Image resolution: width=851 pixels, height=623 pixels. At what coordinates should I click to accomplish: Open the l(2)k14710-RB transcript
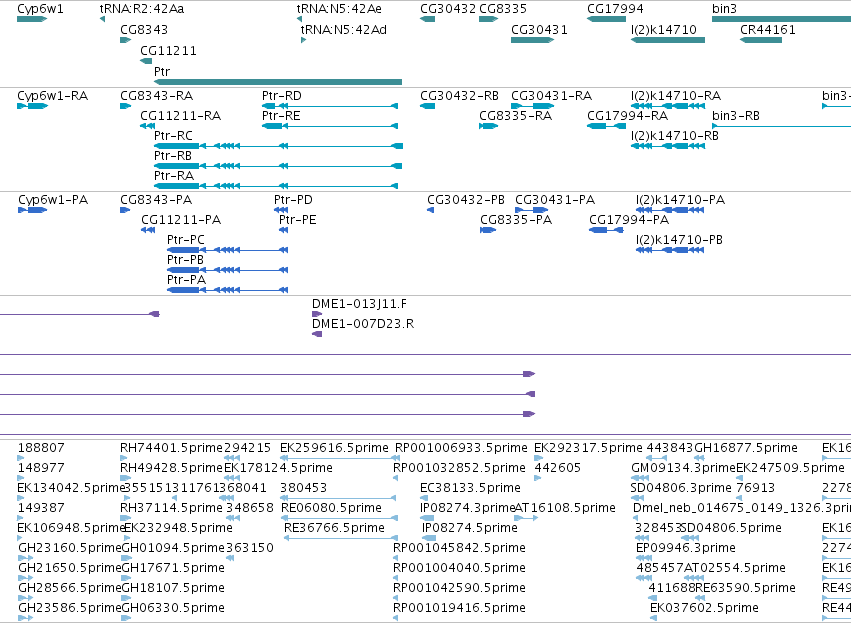pyautogui.click(x=668, y=146)
